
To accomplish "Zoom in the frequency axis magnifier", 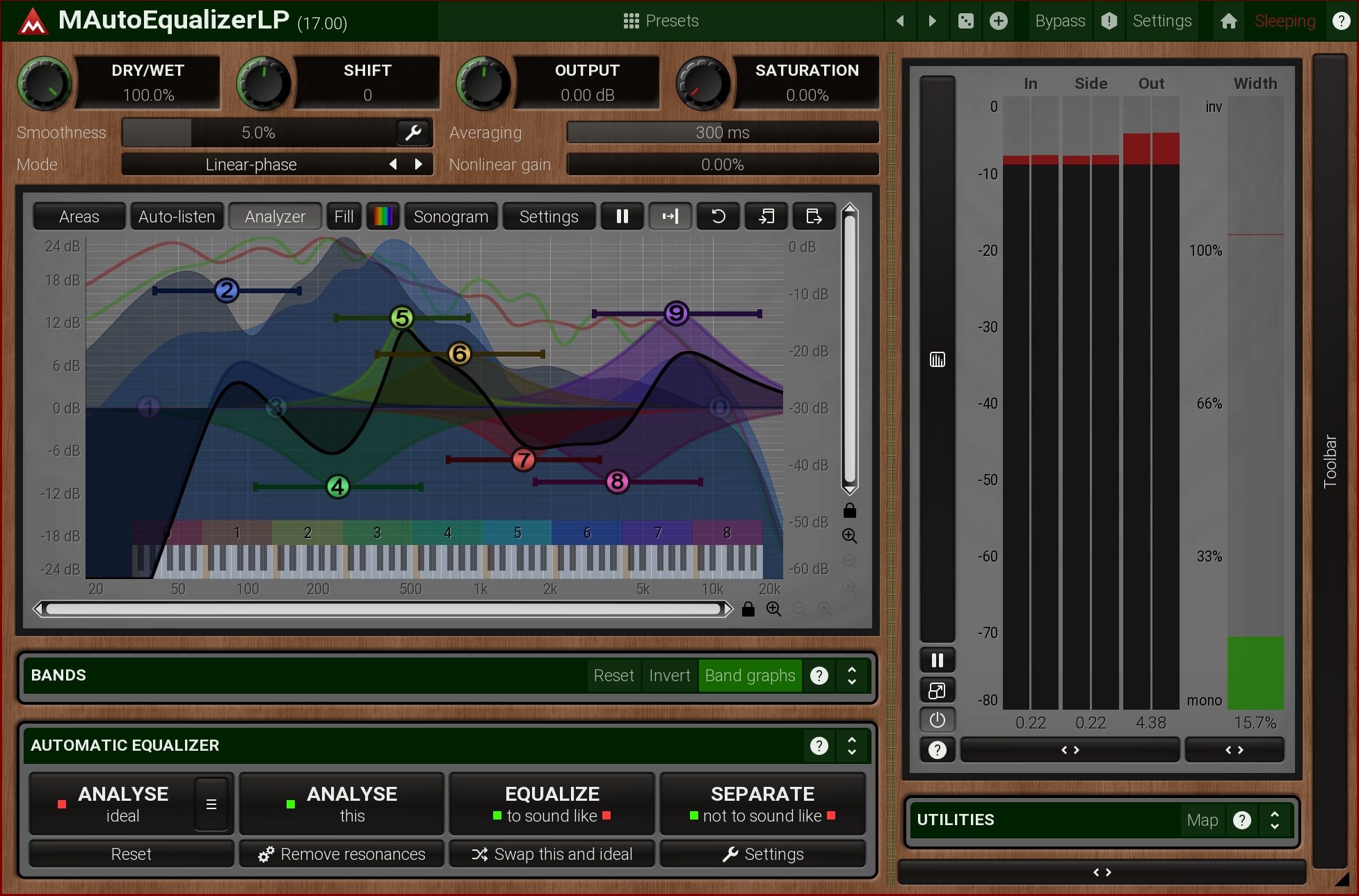I will pos(773,609).
